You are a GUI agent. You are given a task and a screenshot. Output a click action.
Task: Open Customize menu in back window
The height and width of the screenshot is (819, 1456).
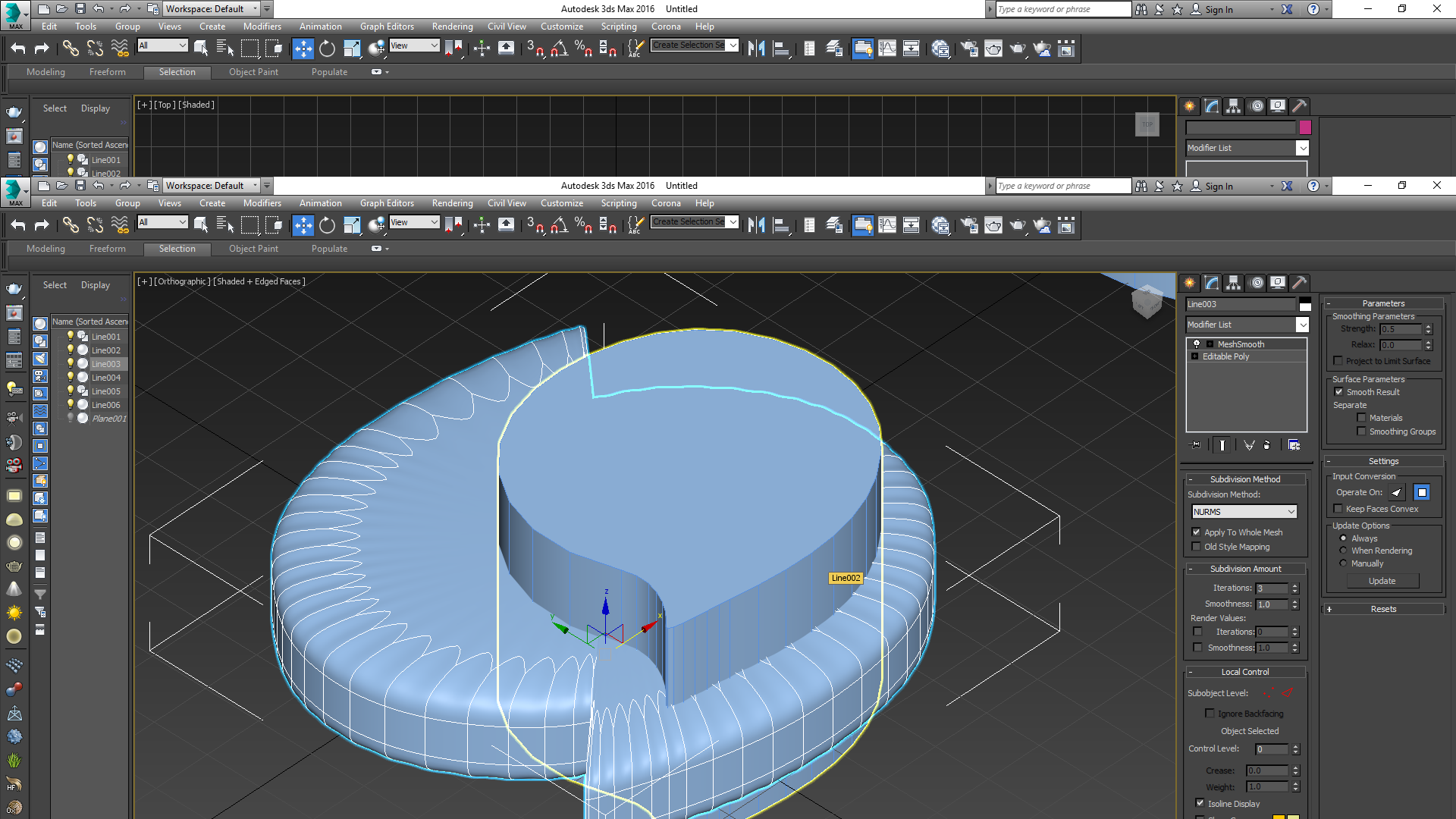562,27
